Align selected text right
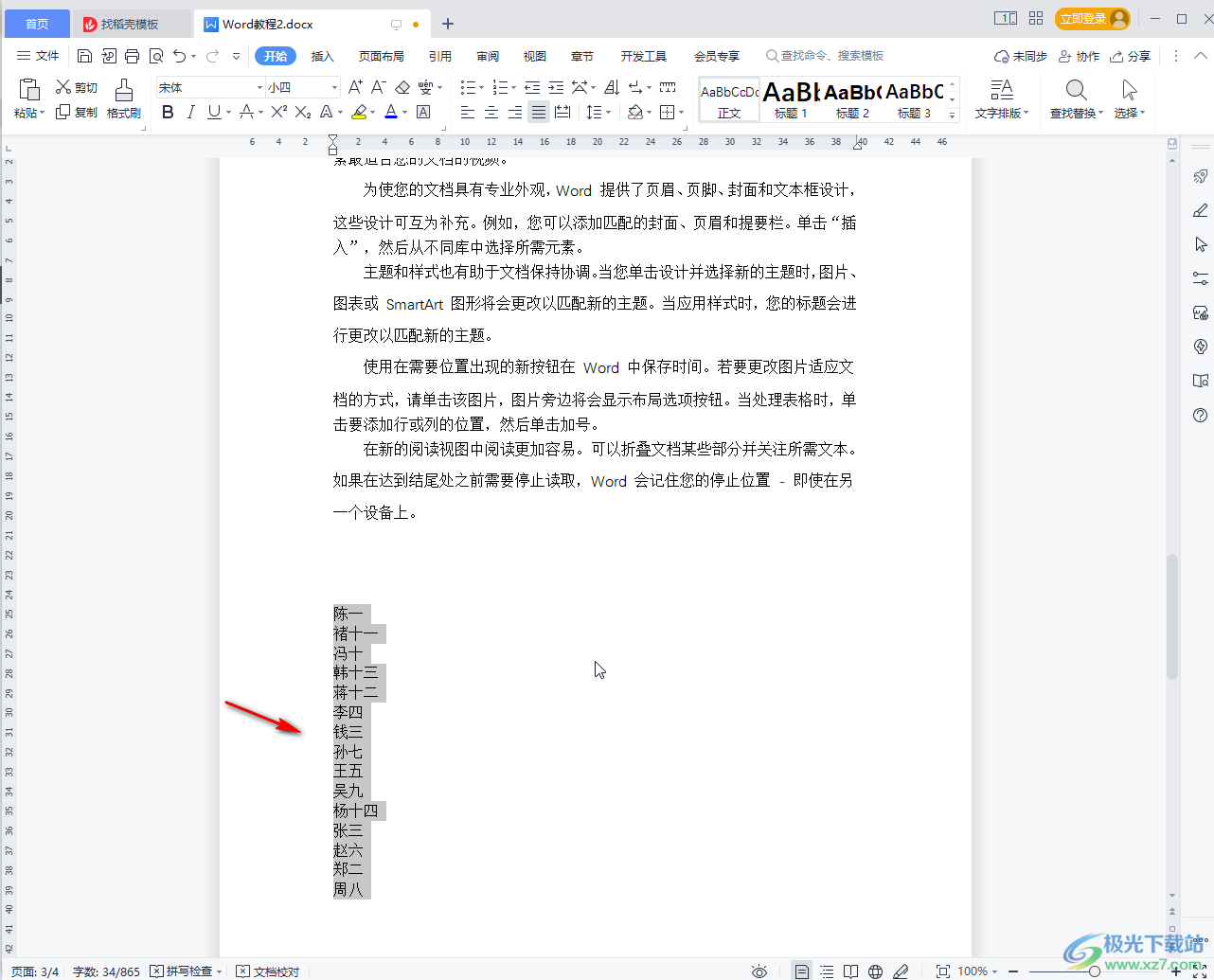1214x980 pixels. [515, 112]
